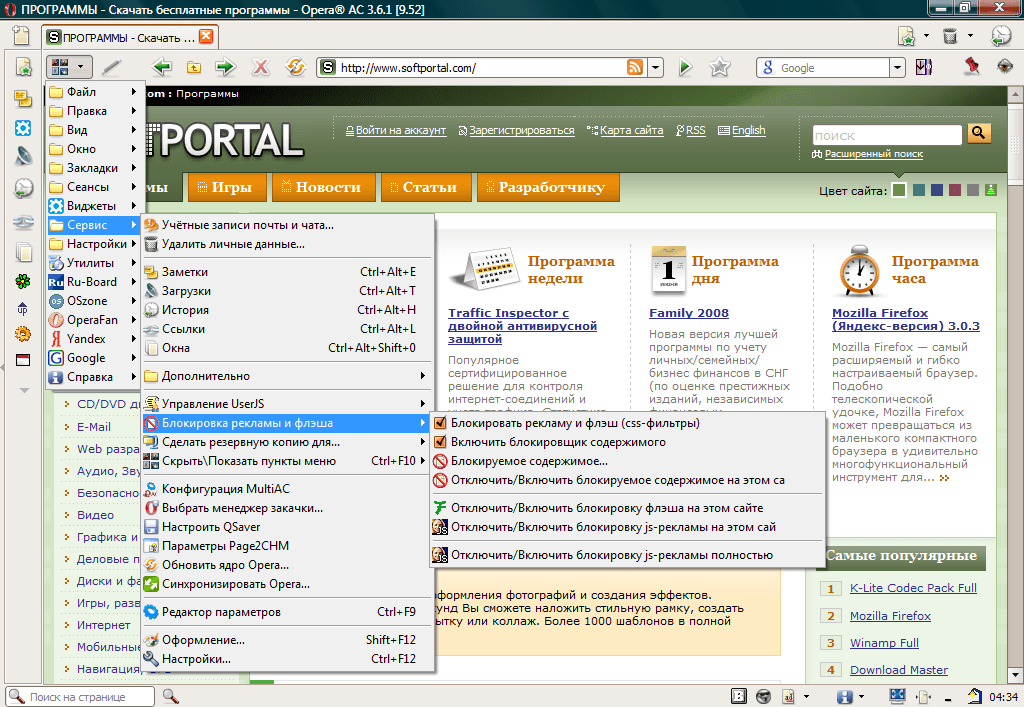Viewport: 1024px width, 707px height.
Task: Select the blue site color swatch
Action: point(937,190)
